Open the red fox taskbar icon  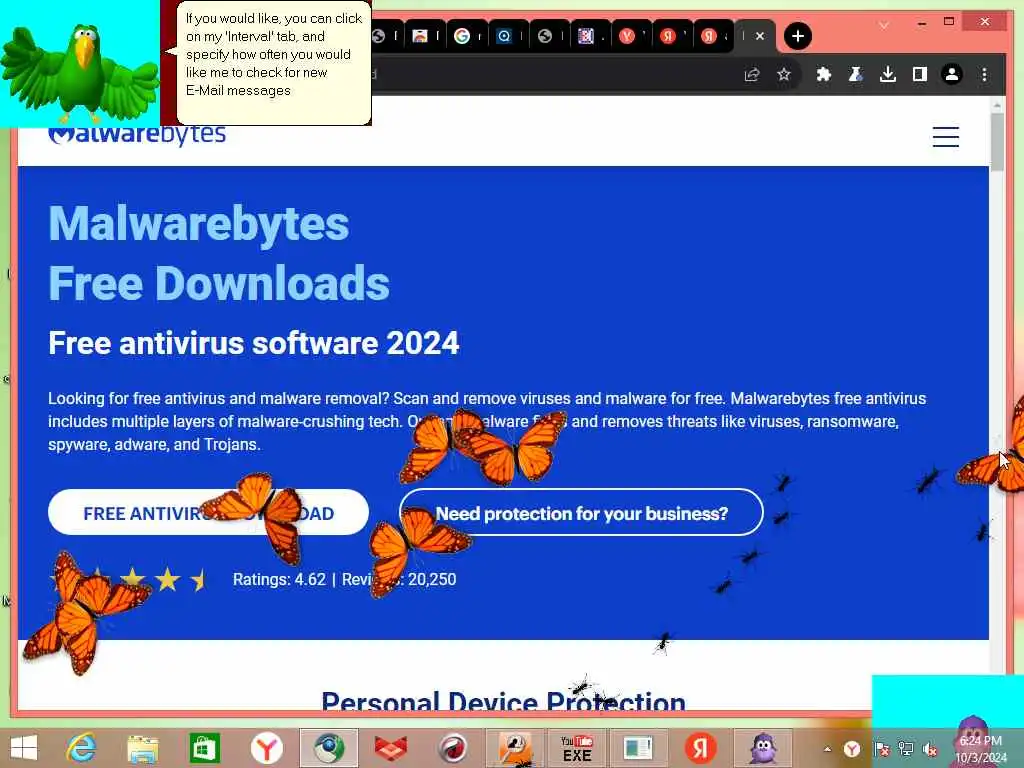tap(391, 748)
